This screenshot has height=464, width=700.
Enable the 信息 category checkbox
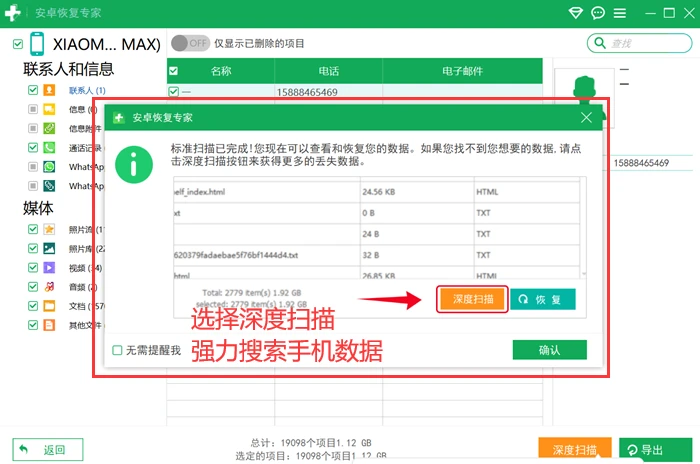(33, 109)
